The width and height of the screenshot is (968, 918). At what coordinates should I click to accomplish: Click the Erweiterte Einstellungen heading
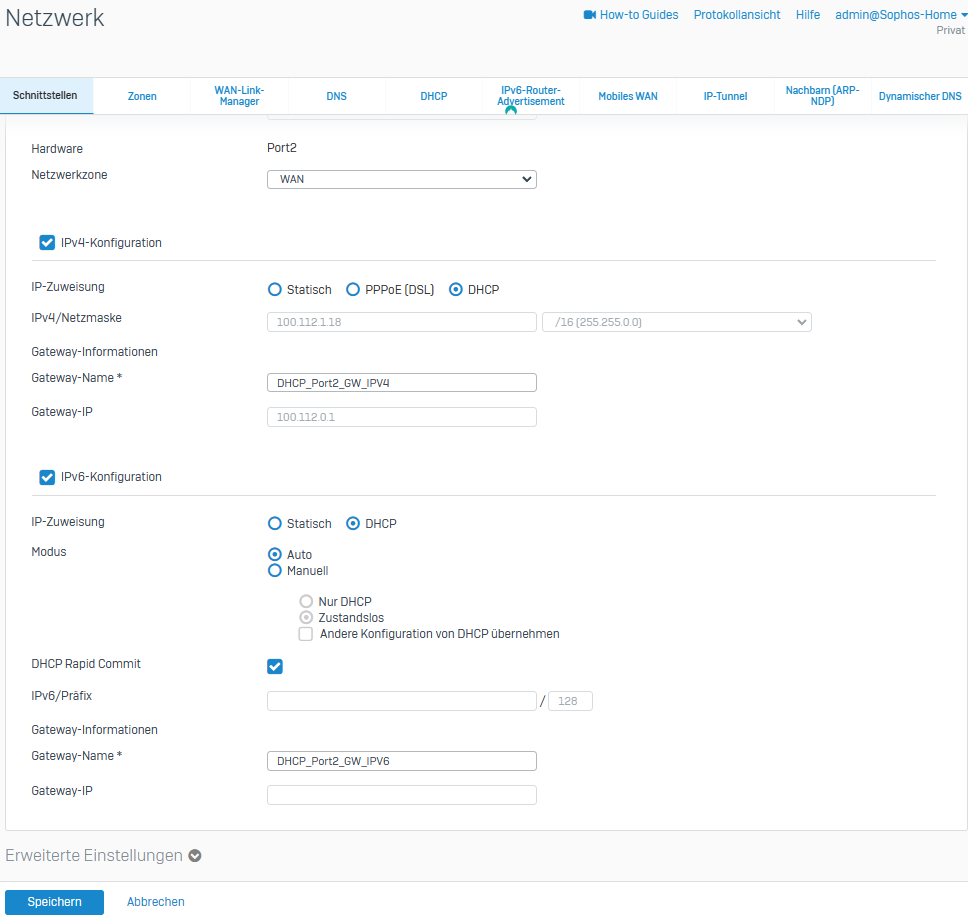click(94, 856)
